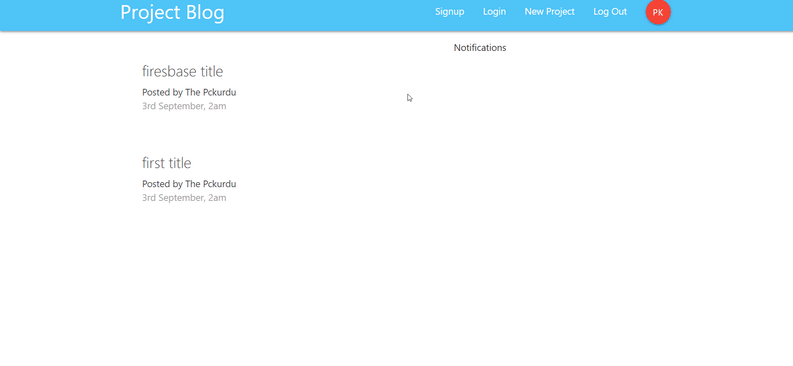793x366 pixels.
Task: Click the red PK profile avatar
Action: point(658,13)
